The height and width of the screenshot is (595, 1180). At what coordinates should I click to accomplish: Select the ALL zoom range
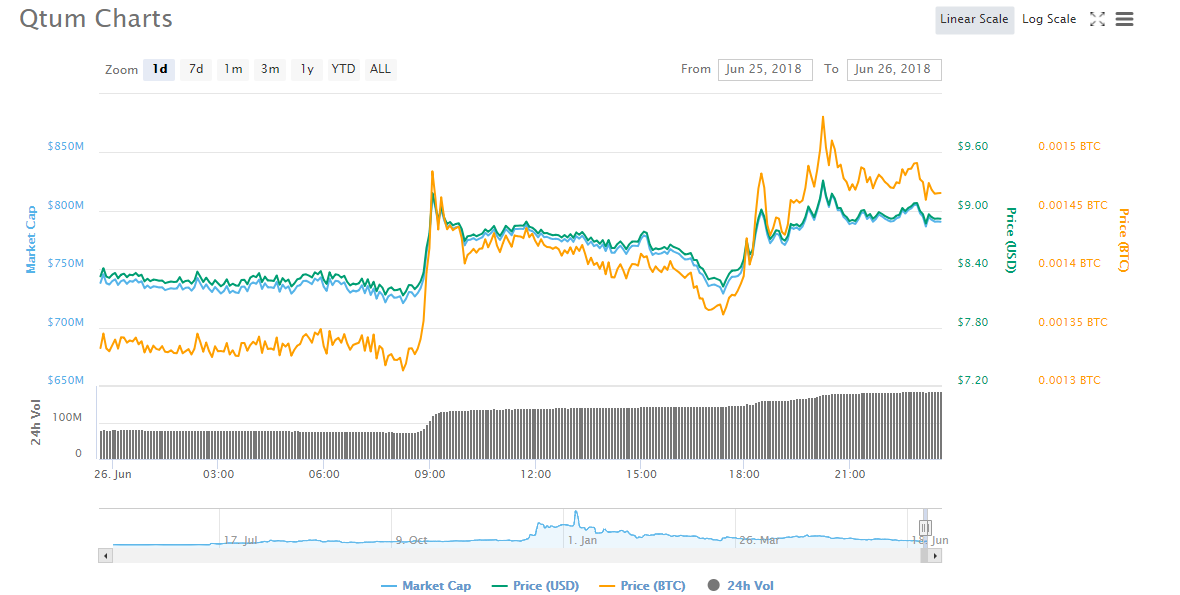click(380, 69)
